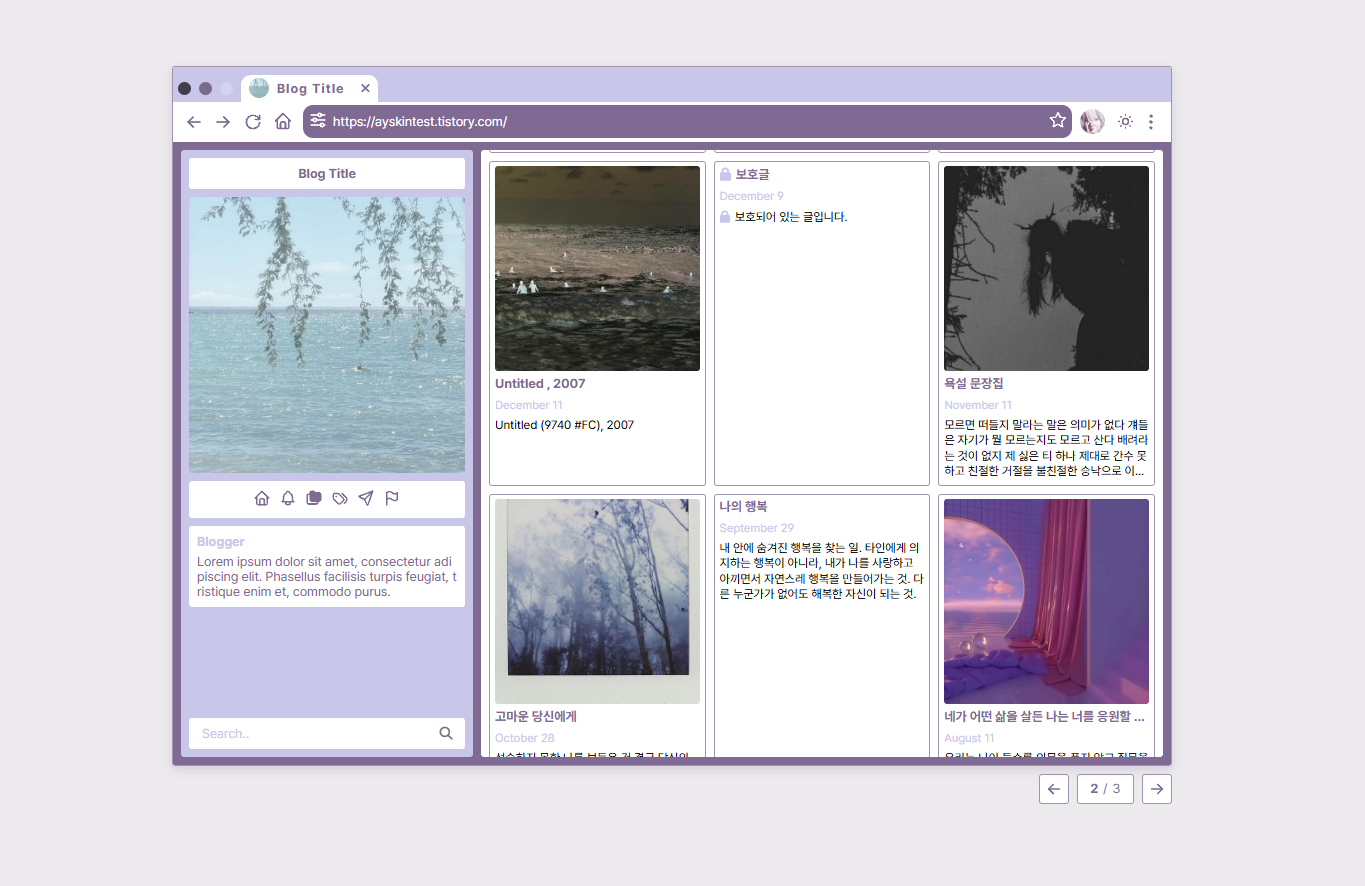The width and height of the screenshot is (1365, 886).
Task: Click the browser home icon in the toolbar
Action: (x=283, y=122)
